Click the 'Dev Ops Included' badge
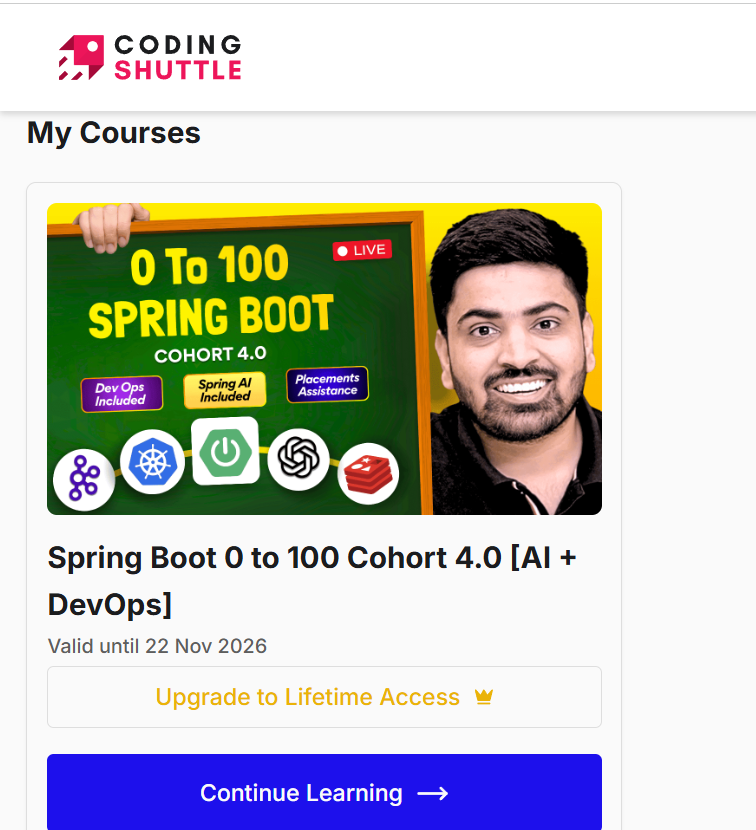756x830 pixels. point(121,394)
